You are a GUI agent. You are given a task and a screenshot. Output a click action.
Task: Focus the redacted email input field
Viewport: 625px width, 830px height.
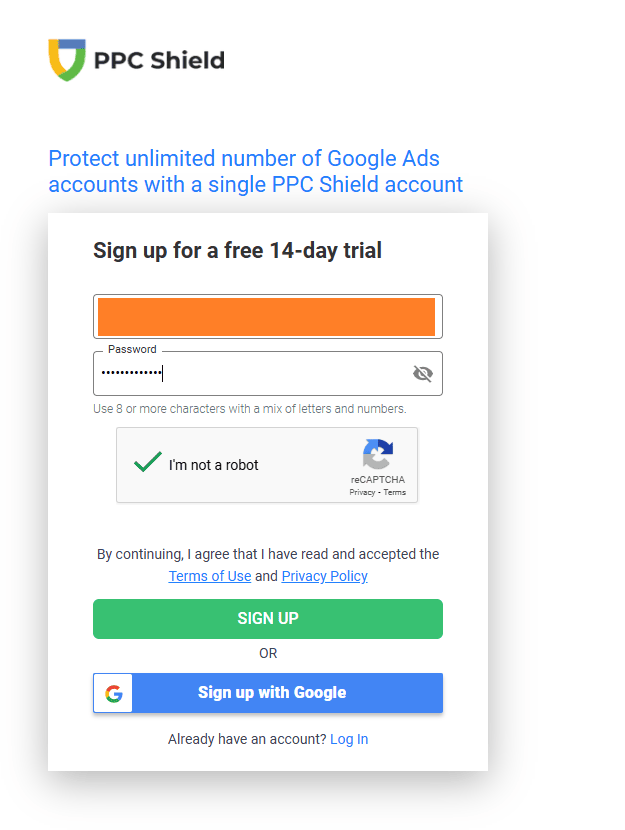[x=267, y=317]
